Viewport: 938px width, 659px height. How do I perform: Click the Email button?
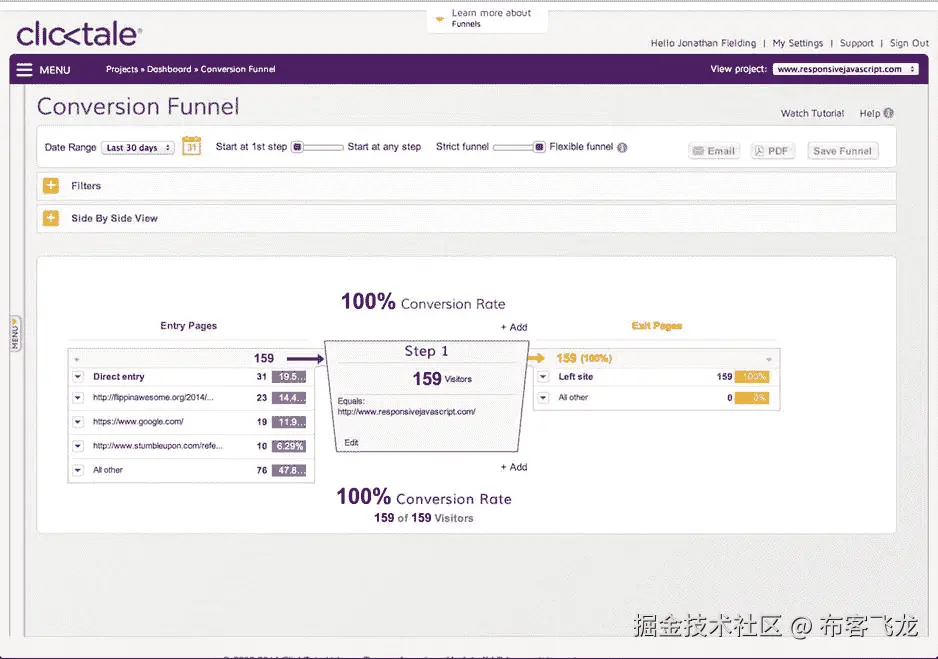pos(714,151)
